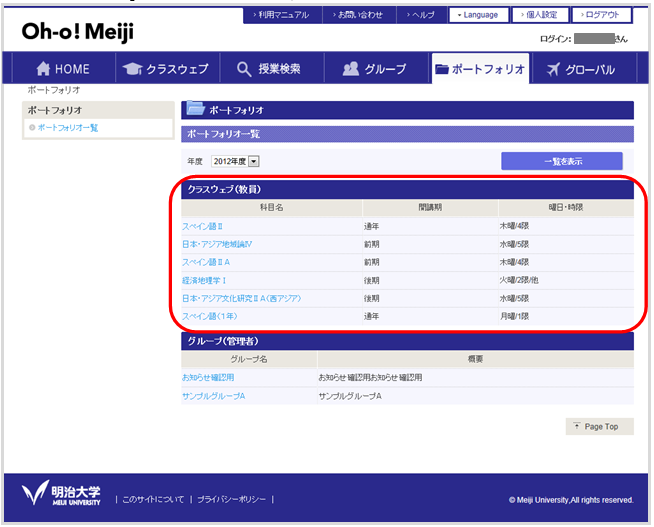
Task: Click the クラスウェブ(教員) section header
Action: [x=407, y=189]
